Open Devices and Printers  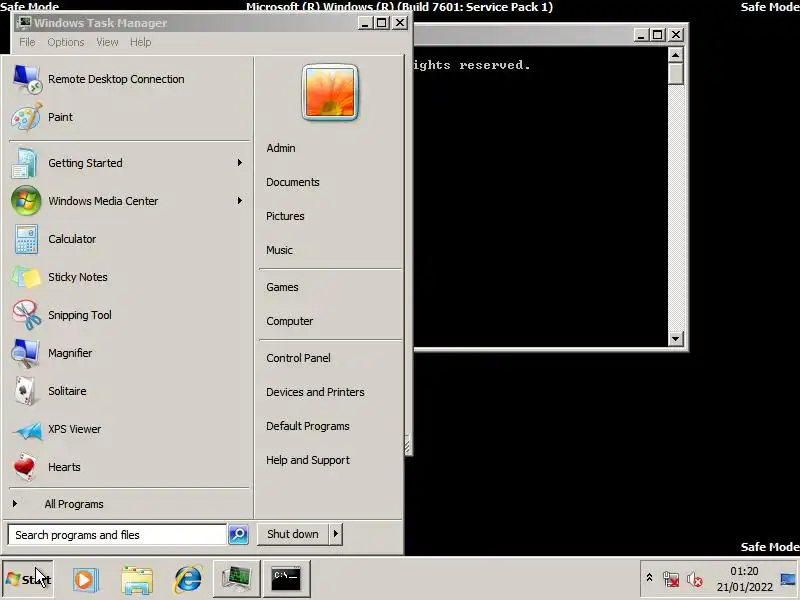(315, 392)
